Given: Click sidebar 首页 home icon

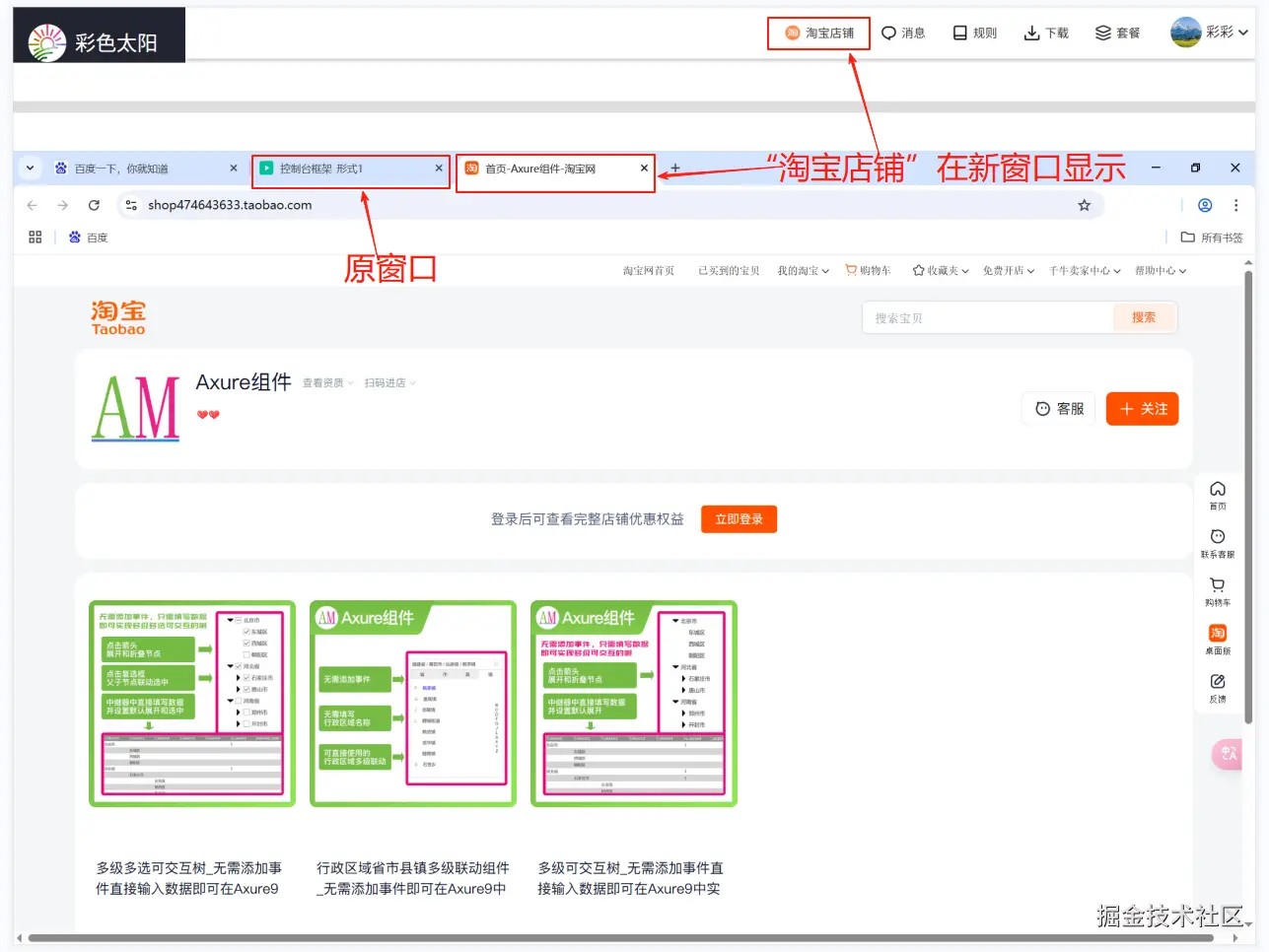Looking at the screenshot, I should pos(1218,496).
